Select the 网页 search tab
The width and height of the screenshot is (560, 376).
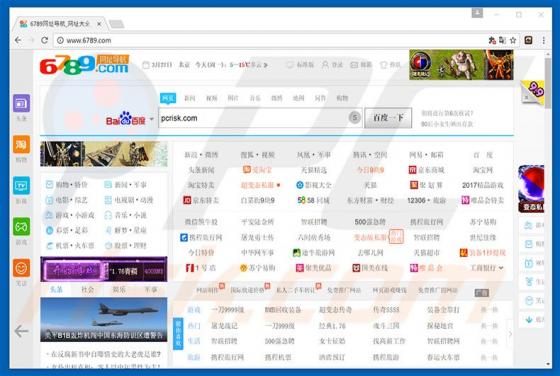pyautogui.click(x=168, y=98)
